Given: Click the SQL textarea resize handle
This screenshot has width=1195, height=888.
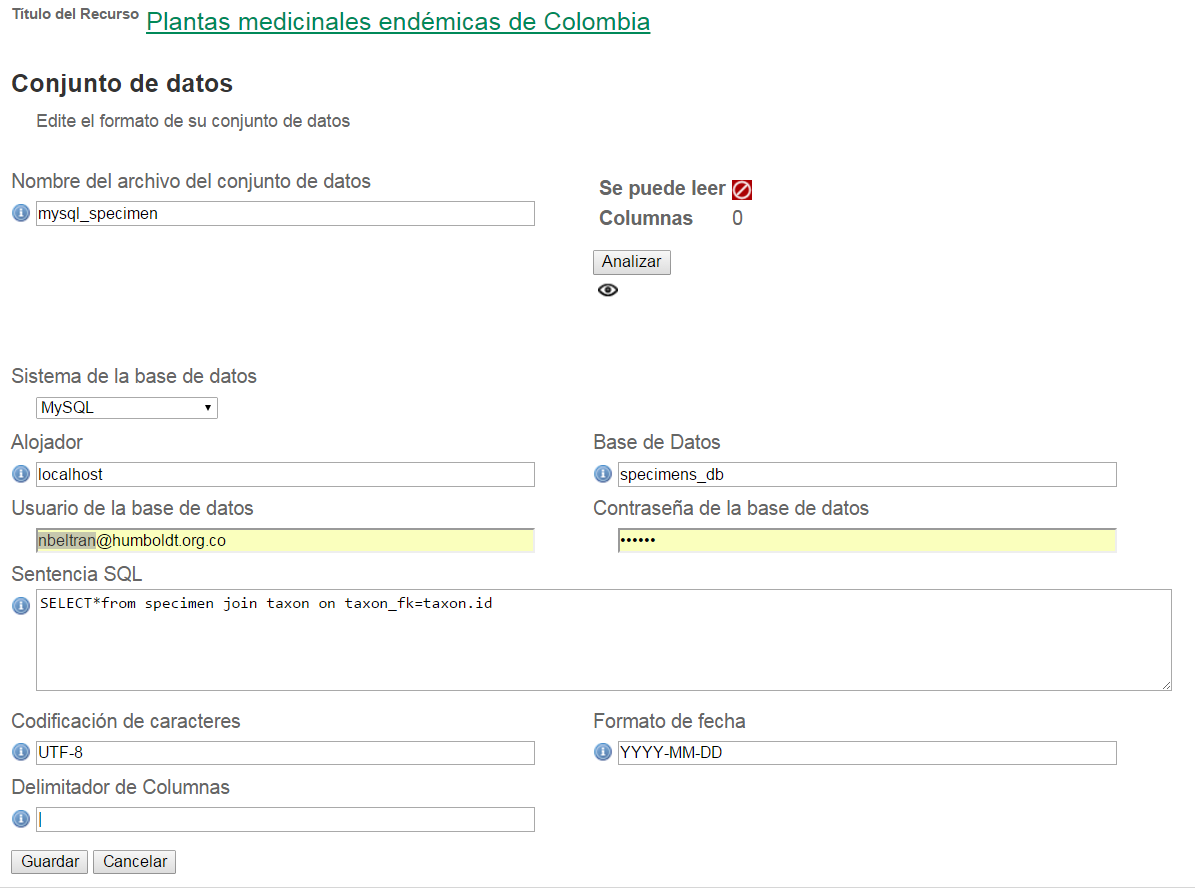Looking at the screenshot, I should click(1165, 683).
